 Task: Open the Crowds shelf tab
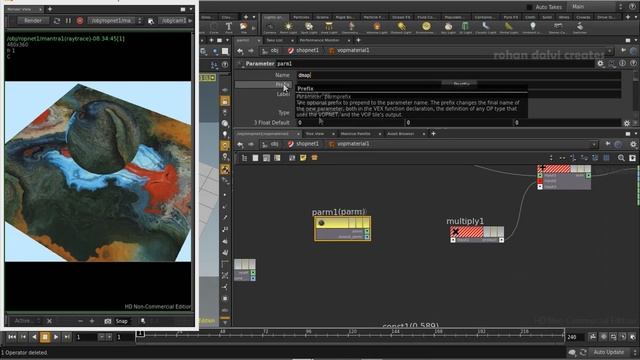tap(583, 17)
